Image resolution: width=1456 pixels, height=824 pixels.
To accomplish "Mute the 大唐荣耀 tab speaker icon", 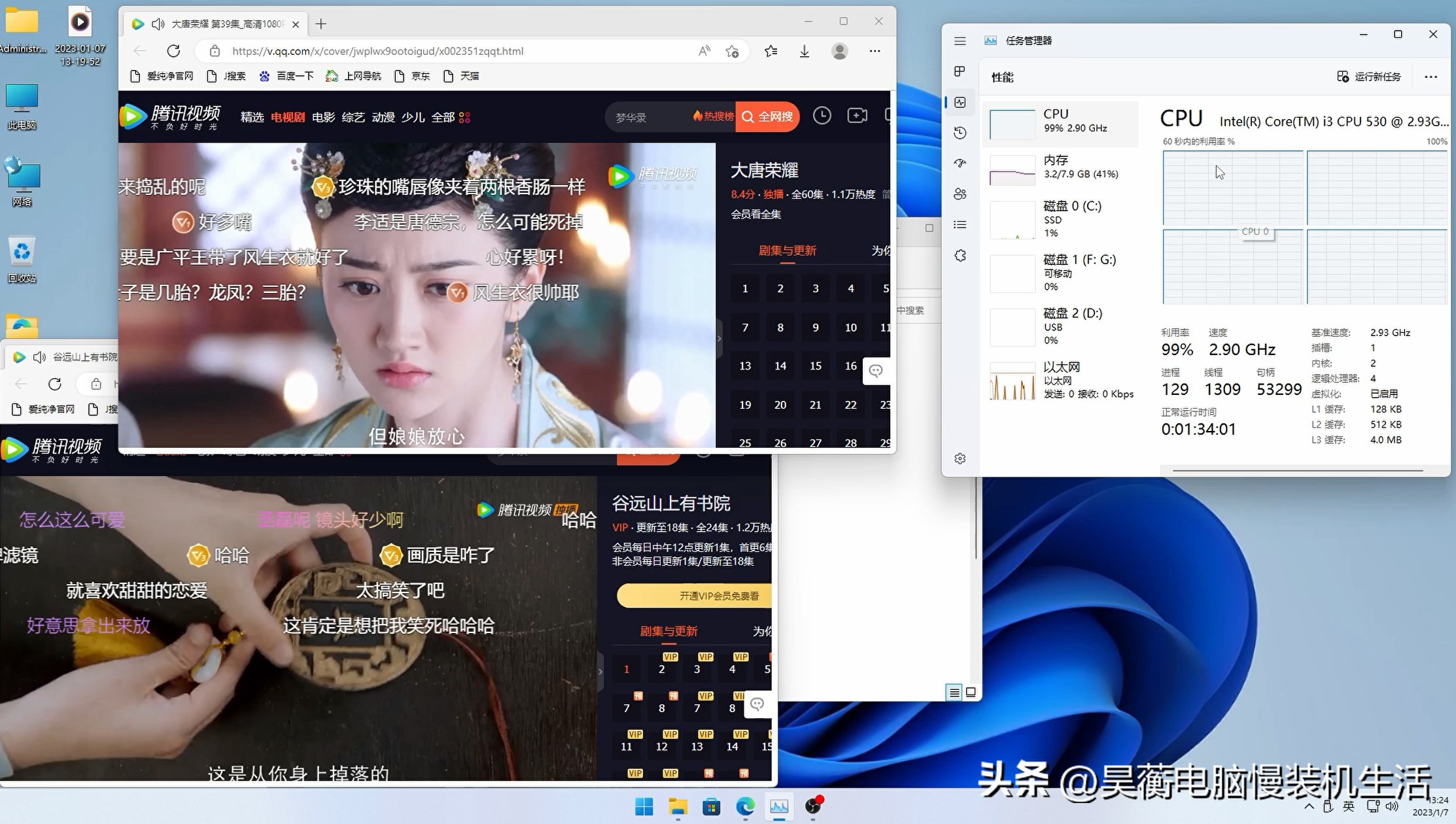I will pos(158,24).
